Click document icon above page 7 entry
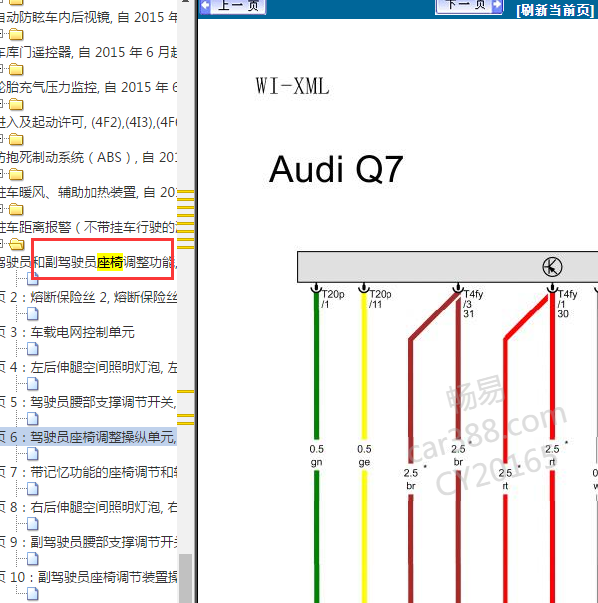Screen dimensions: 598x603 click(33, 454)
